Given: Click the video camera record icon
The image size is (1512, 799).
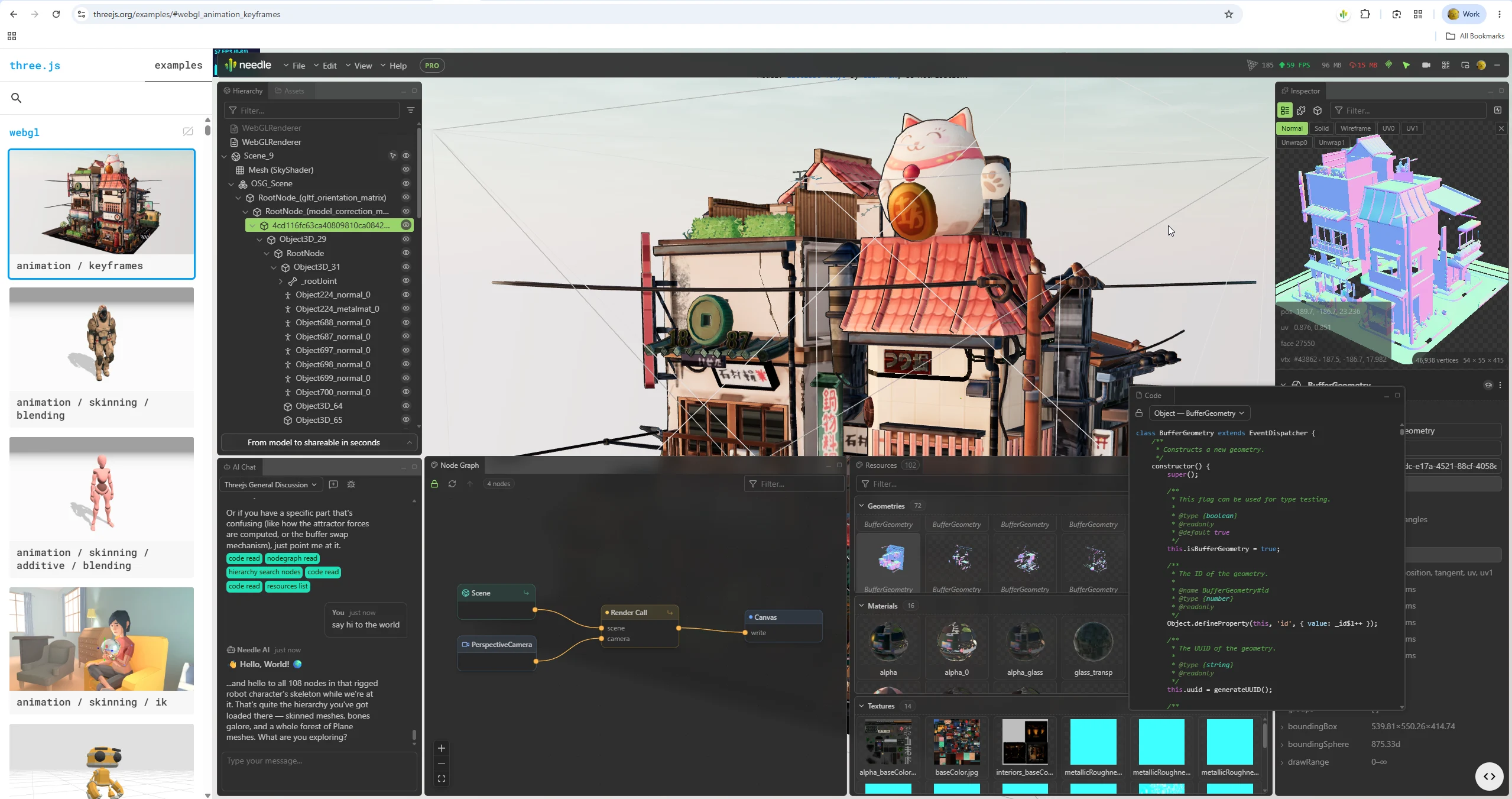Looking at the screenshot, I should click(1426, 65).
